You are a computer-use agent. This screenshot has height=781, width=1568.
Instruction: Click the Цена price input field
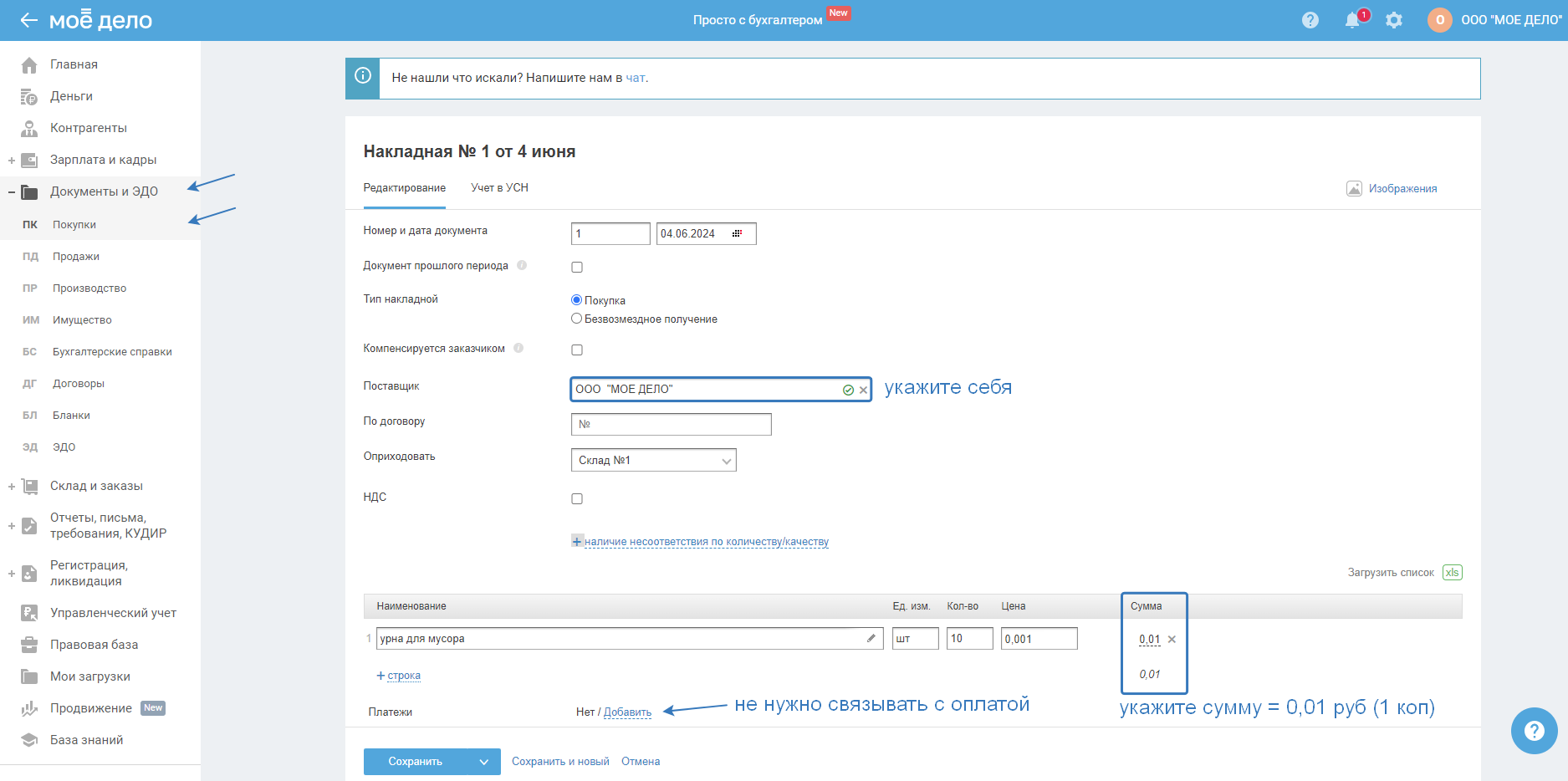click(1039, 638)
